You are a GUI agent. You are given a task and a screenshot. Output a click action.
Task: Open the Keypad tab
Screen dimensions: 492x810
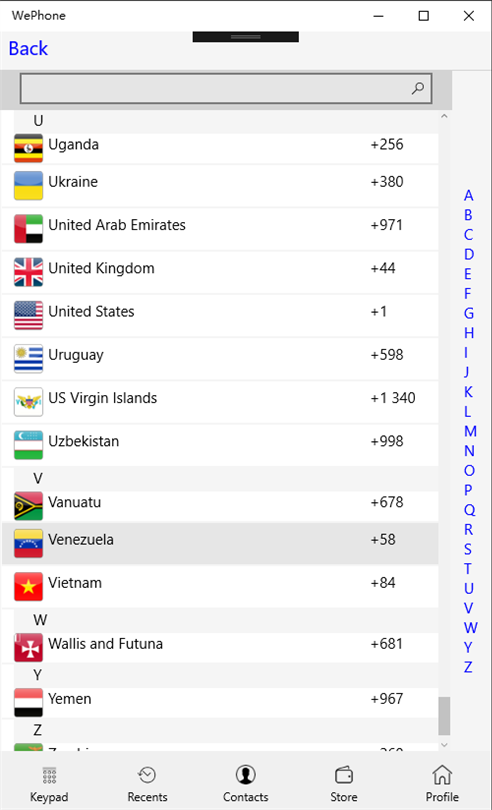(49, 784)
